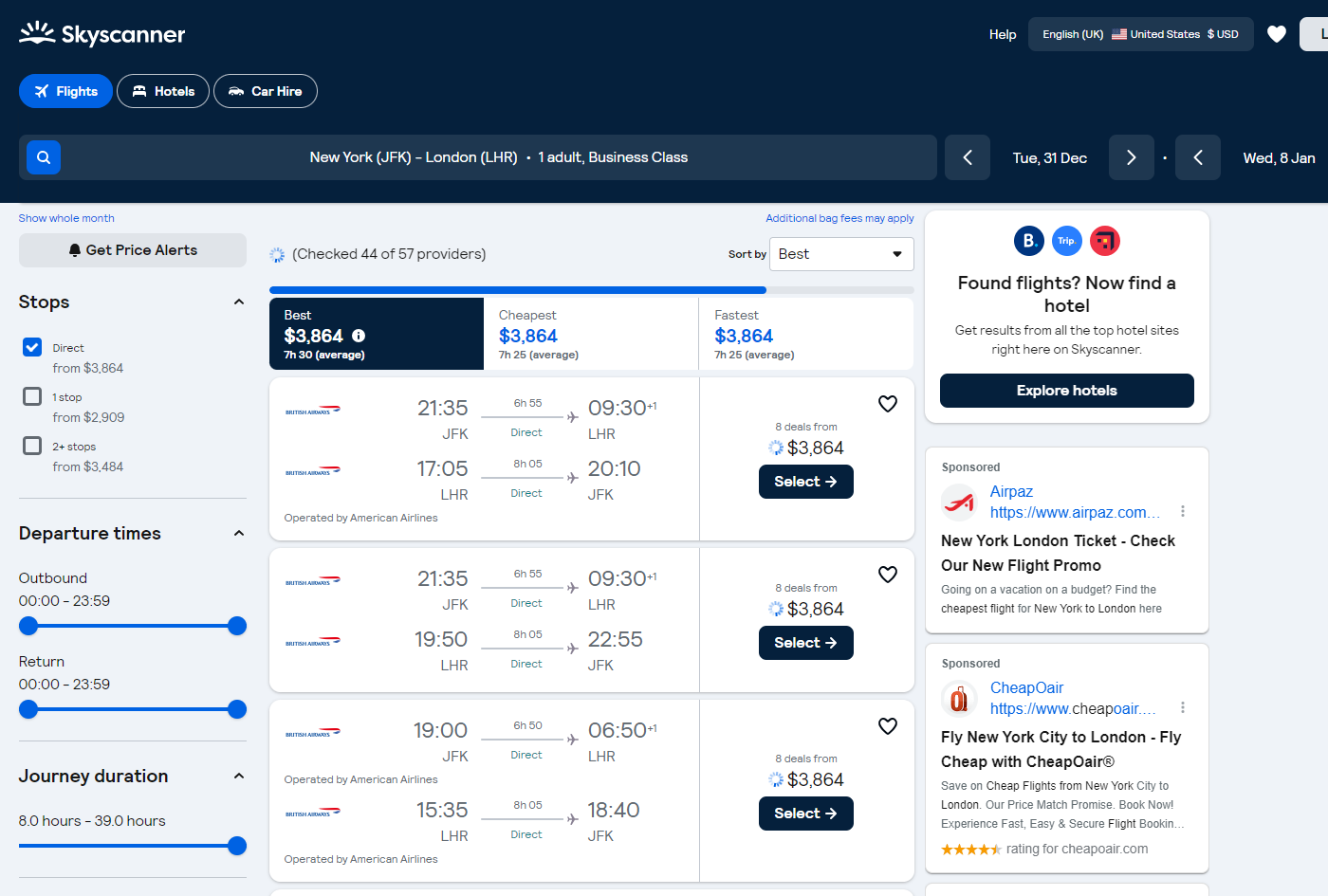
Task: Click the bell icon in Get Price Alerts
Action: coord(75,250)
